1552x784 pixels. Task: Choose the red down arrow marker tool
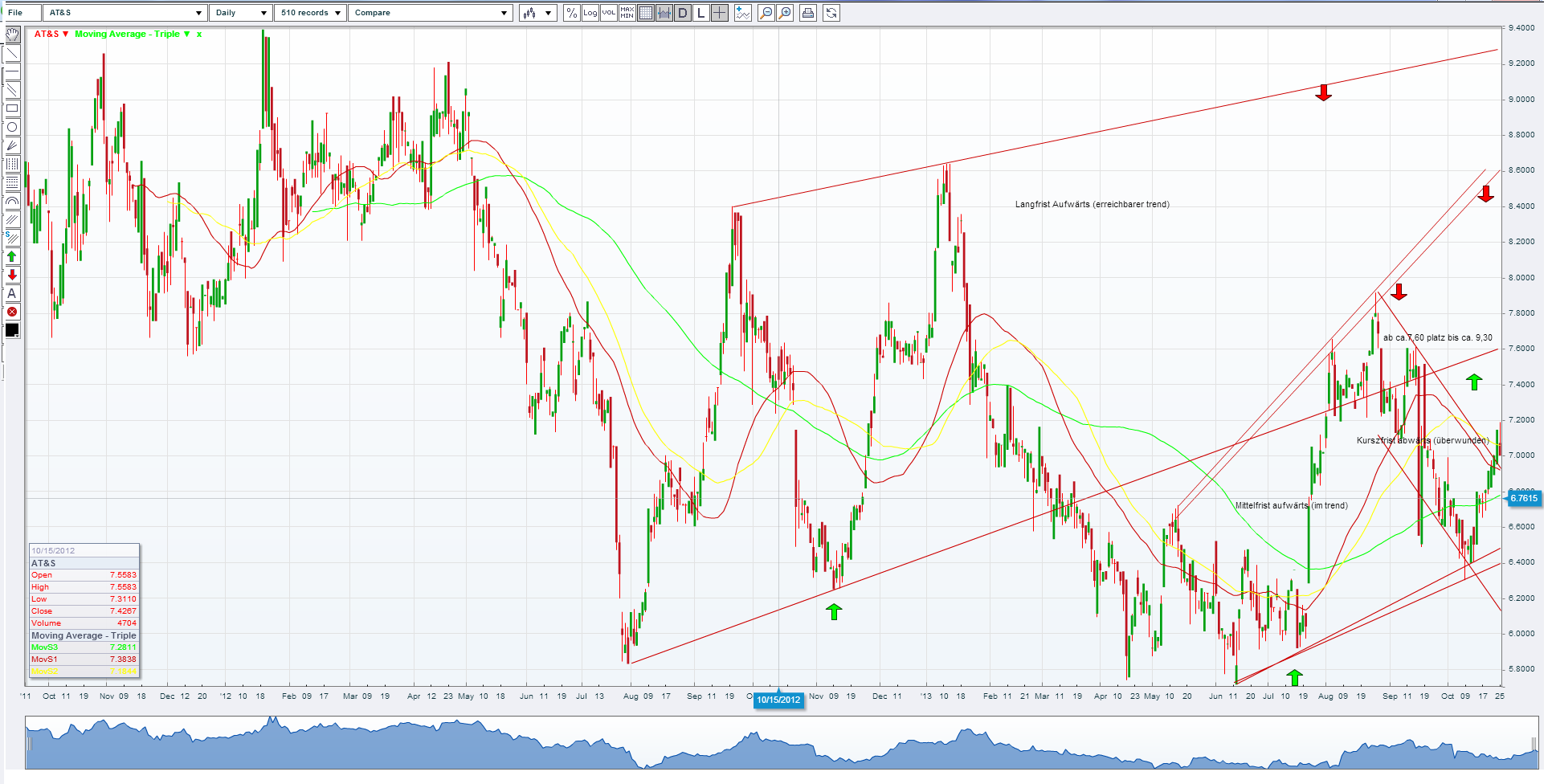click(x=12, y=275)
